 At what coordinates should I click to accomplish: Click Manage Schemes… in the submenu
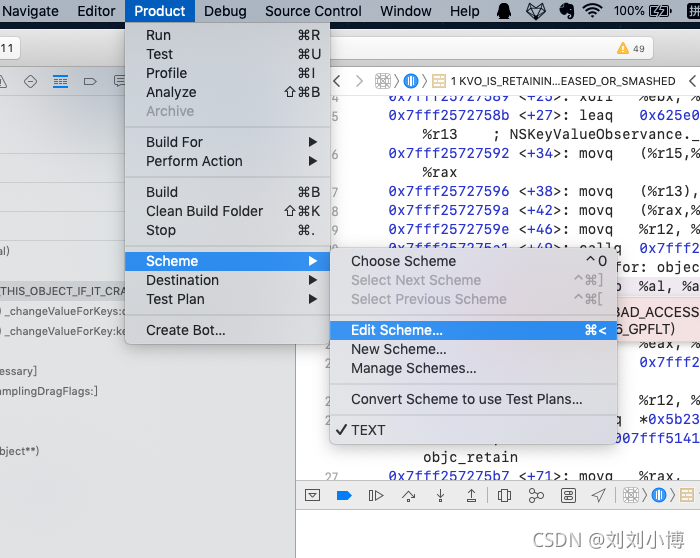pos(473,368)
